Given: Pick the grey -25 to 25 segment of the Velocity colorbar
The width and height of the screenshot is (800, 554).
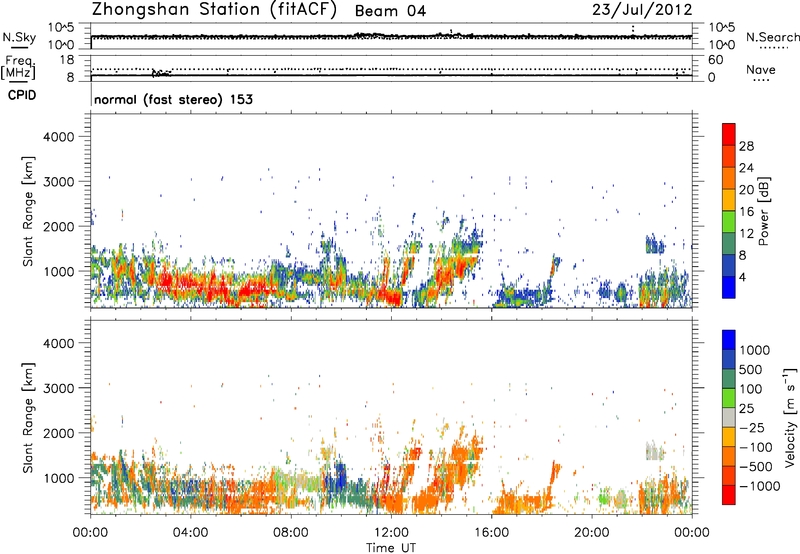Looking at the screenshot, I should click(729, 417).
